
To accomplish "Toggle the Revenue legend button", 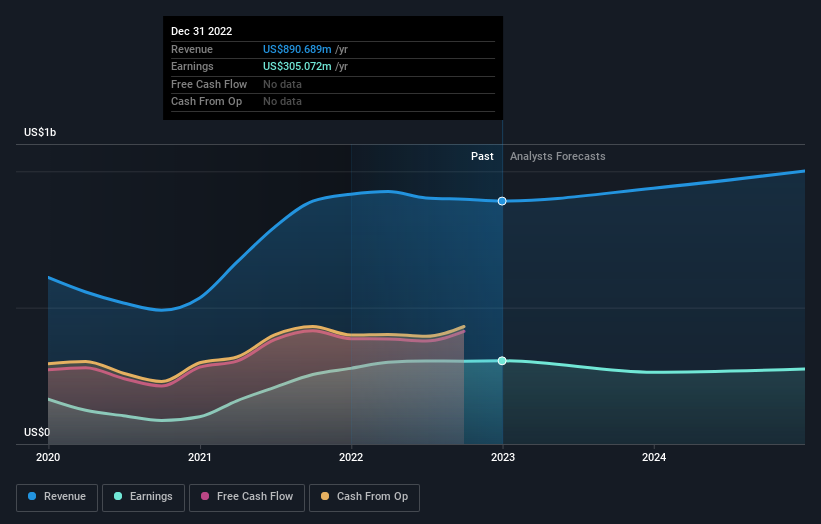I will pos(57,497).
